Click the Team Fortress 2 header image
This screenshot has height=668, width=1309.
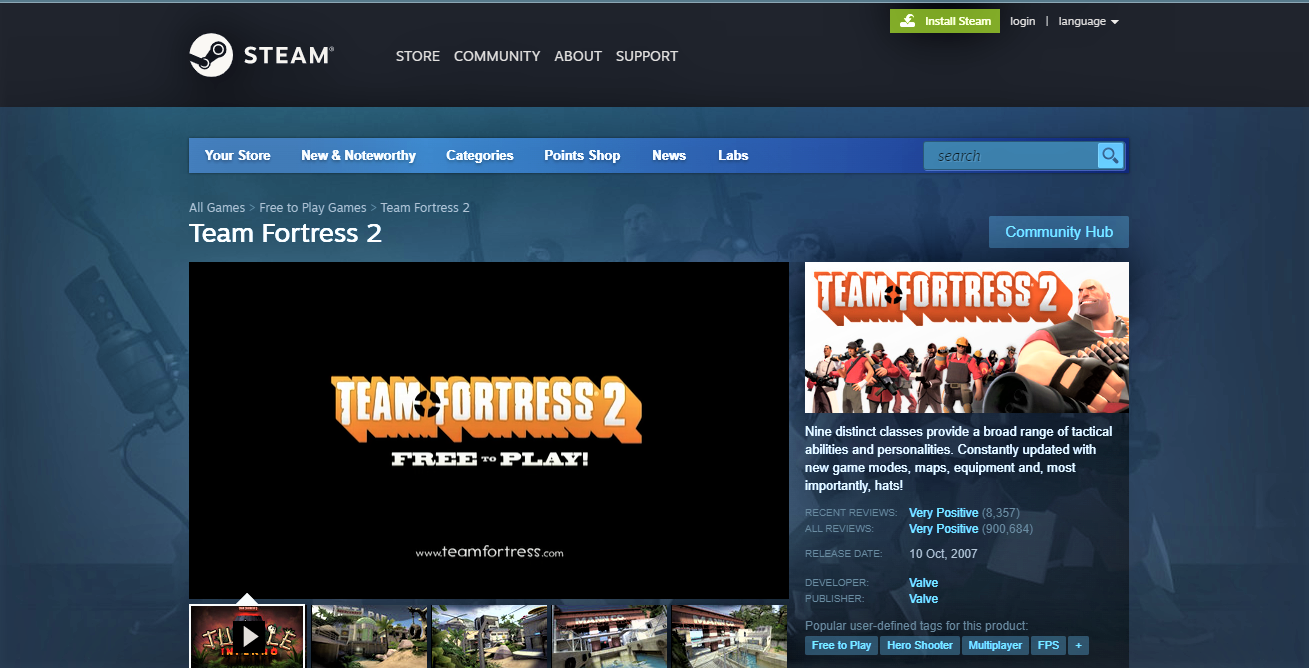coord(966,337)
